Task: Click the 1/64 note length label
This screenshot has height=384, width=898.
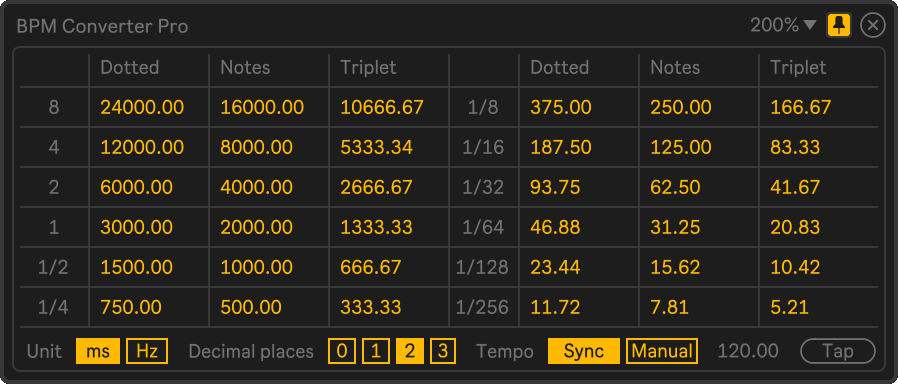Action: click(483, 227)
